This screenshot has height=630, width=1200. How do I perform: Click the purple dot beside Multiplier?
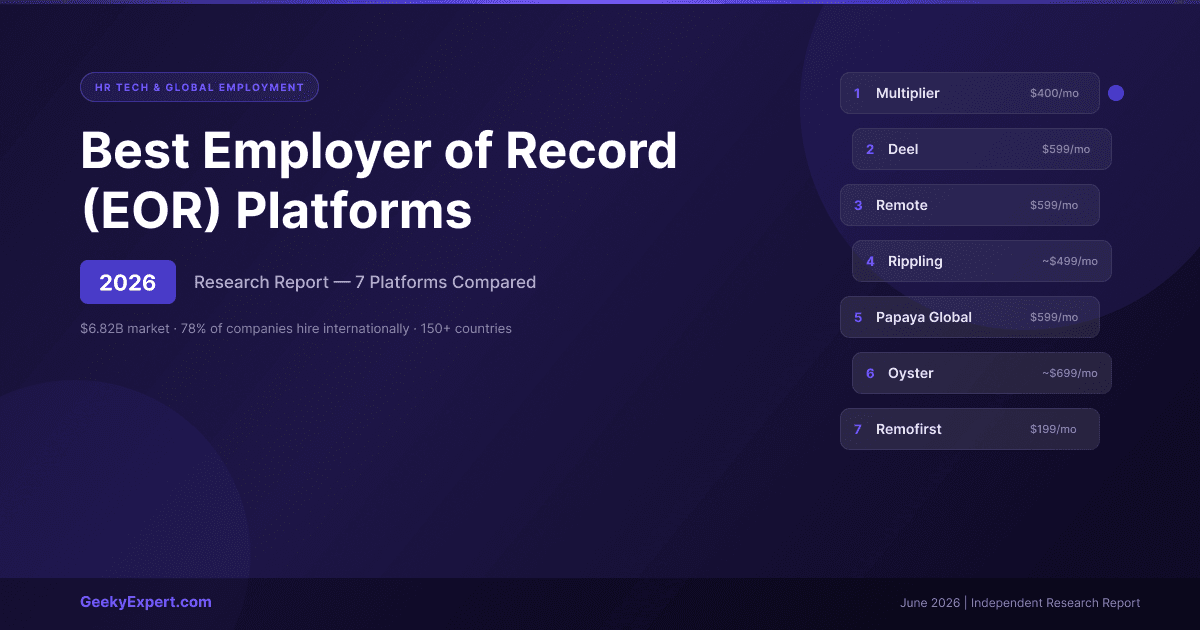[x=1116, y=93]
